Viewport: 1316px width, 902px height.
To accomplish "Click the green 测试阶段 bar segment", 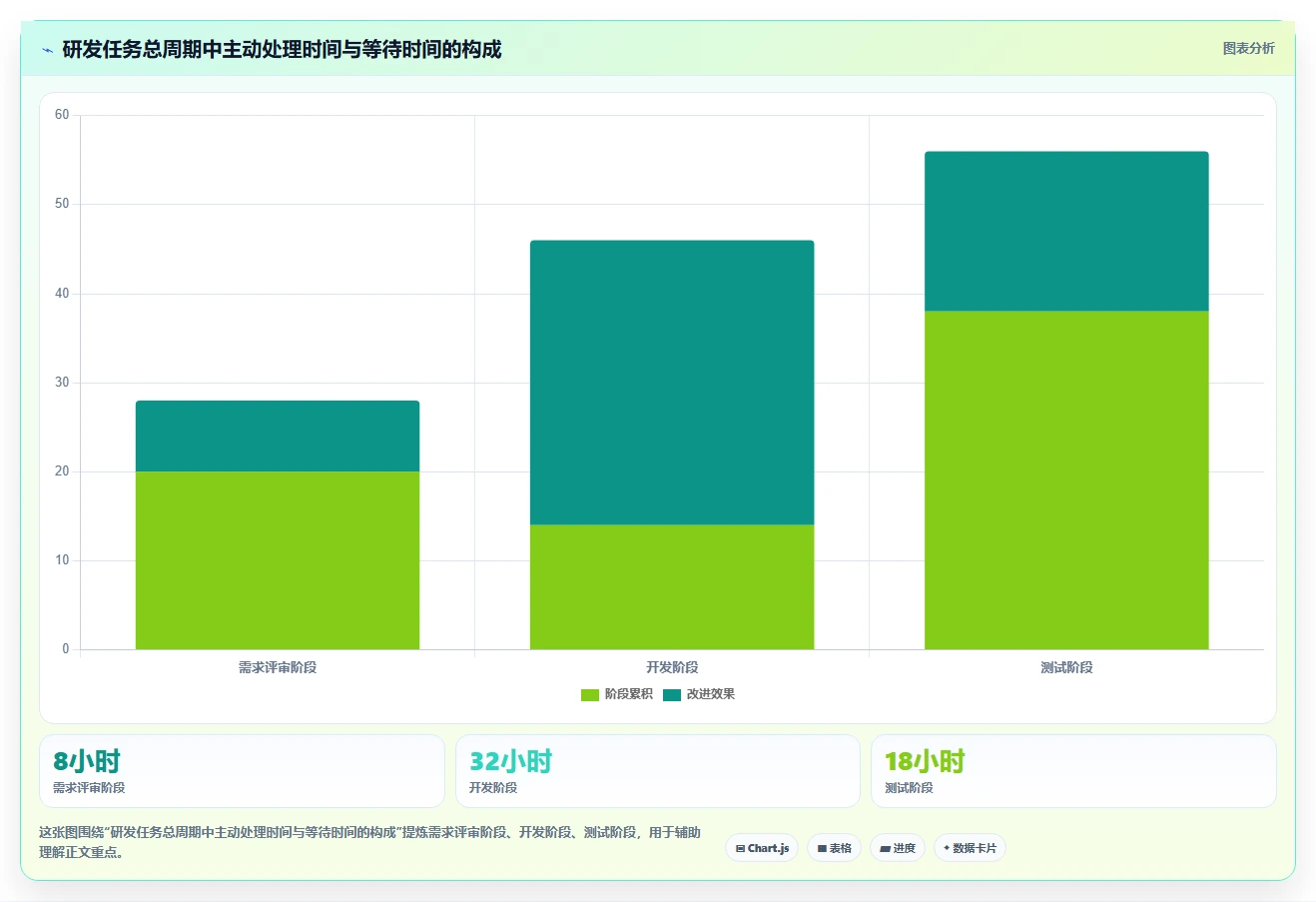I will 1066,480.
